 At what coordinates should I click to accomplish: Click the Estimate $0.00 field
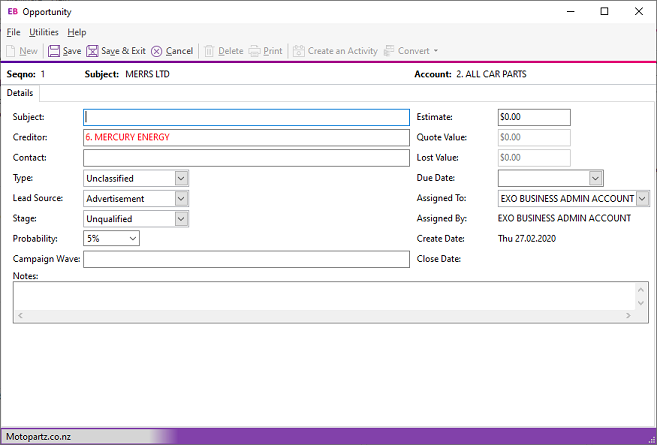534,117
